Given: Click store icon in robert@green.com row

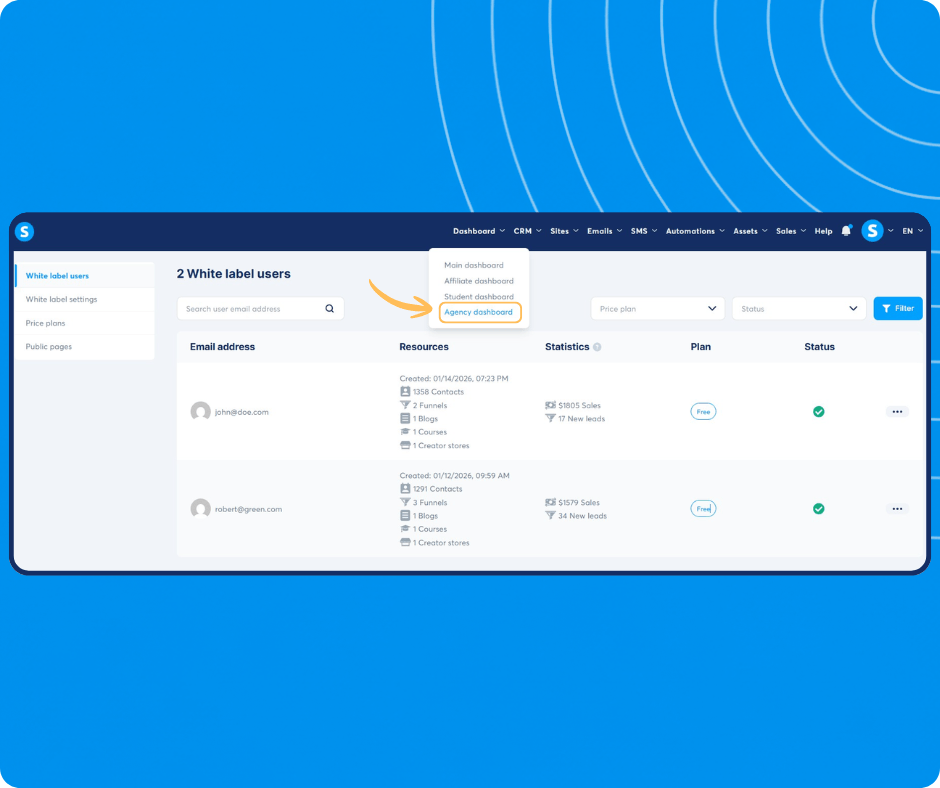Looking at the screenshot, I should 405,542.
